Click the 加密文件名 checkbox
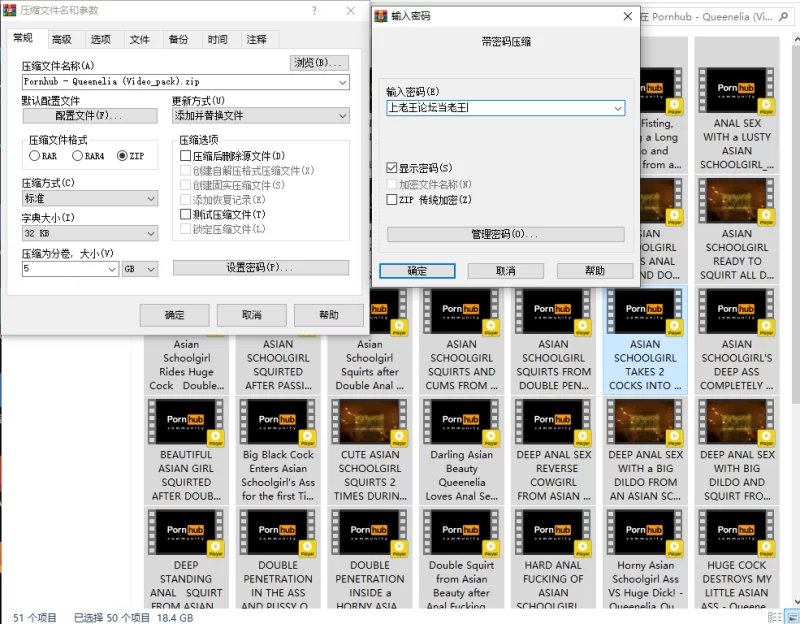 392,184
